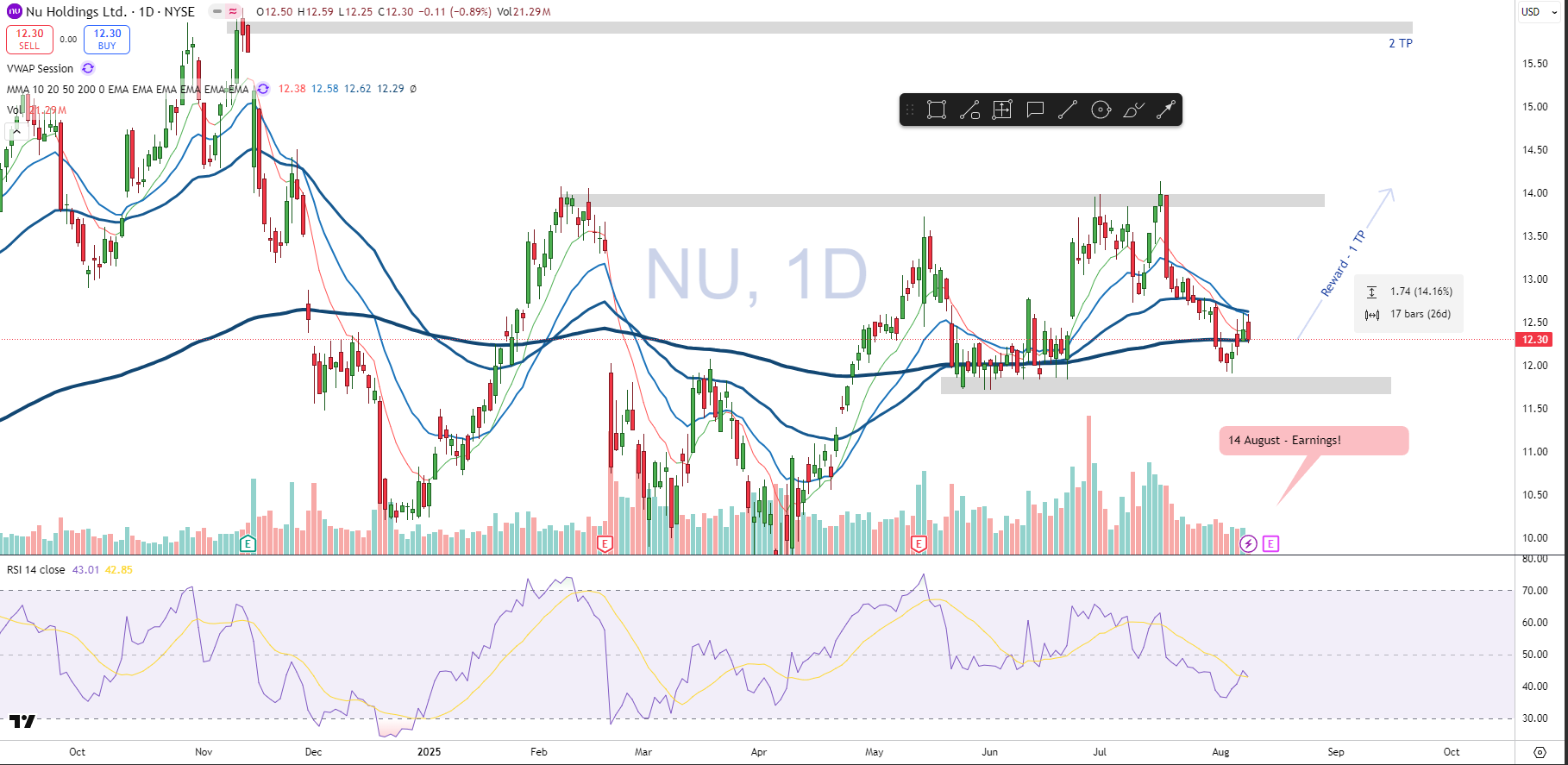Click the grey 2 TP target zone near 15.90

pos(819,28)
